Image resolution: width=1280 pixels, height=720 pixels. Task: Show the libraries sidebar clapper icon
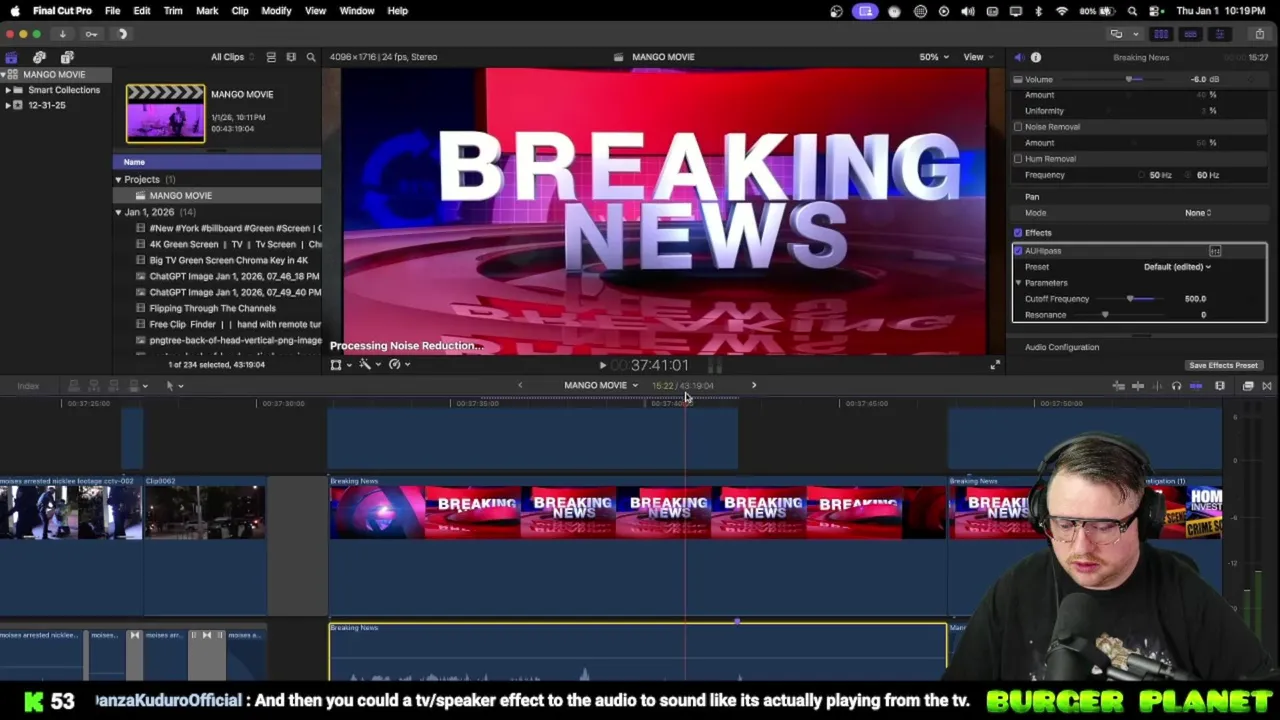click(11, 57)
